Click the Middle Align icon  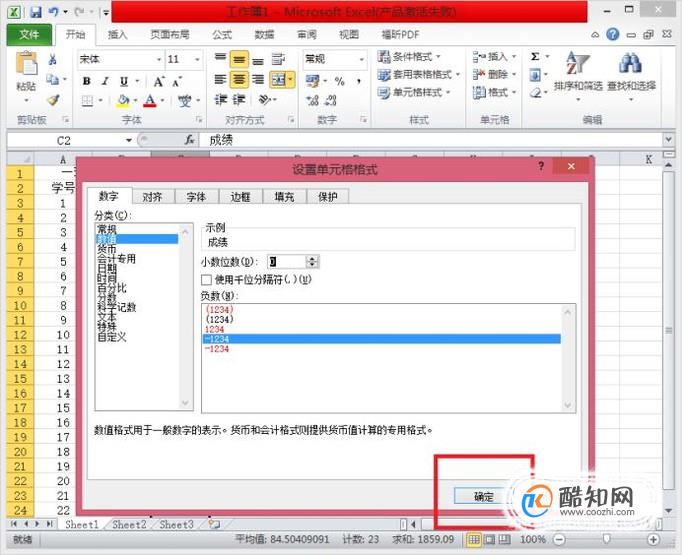[239, 59]
